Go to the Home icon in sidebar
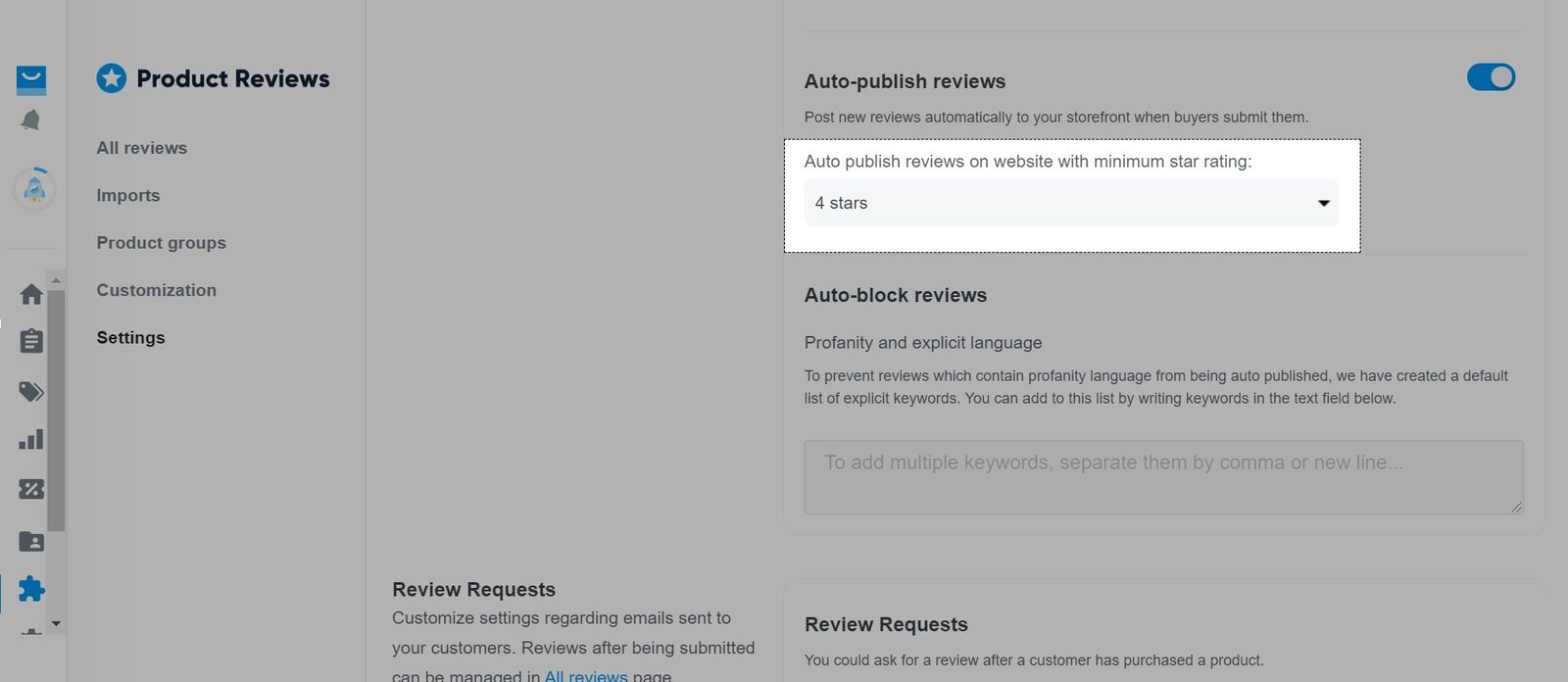This screenshot has height=682, width=1568. click(31, 294)
